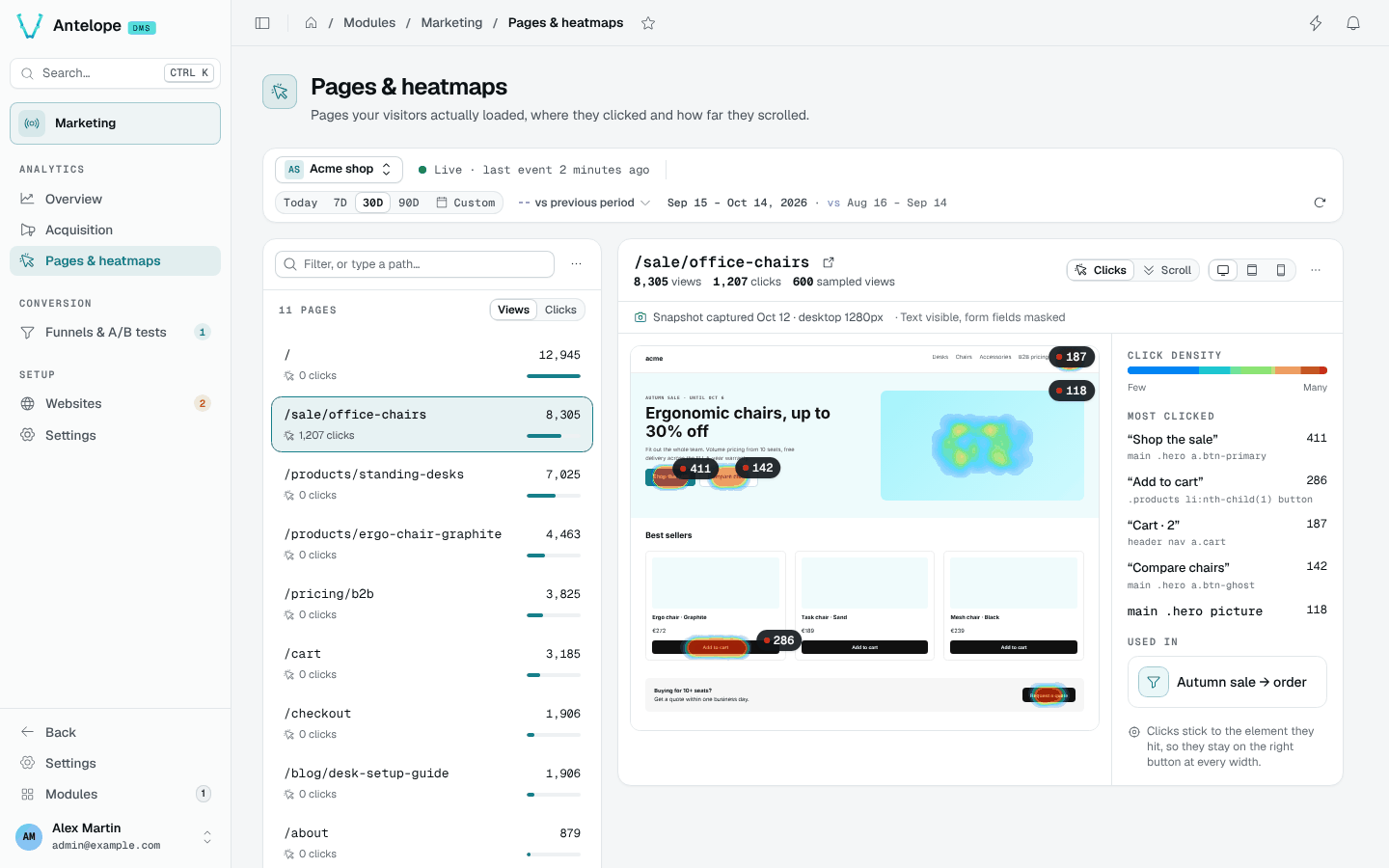Collapse the sidebar with the panel icon
Viewport: 1389px width, 868px height.
click(262, 23)
